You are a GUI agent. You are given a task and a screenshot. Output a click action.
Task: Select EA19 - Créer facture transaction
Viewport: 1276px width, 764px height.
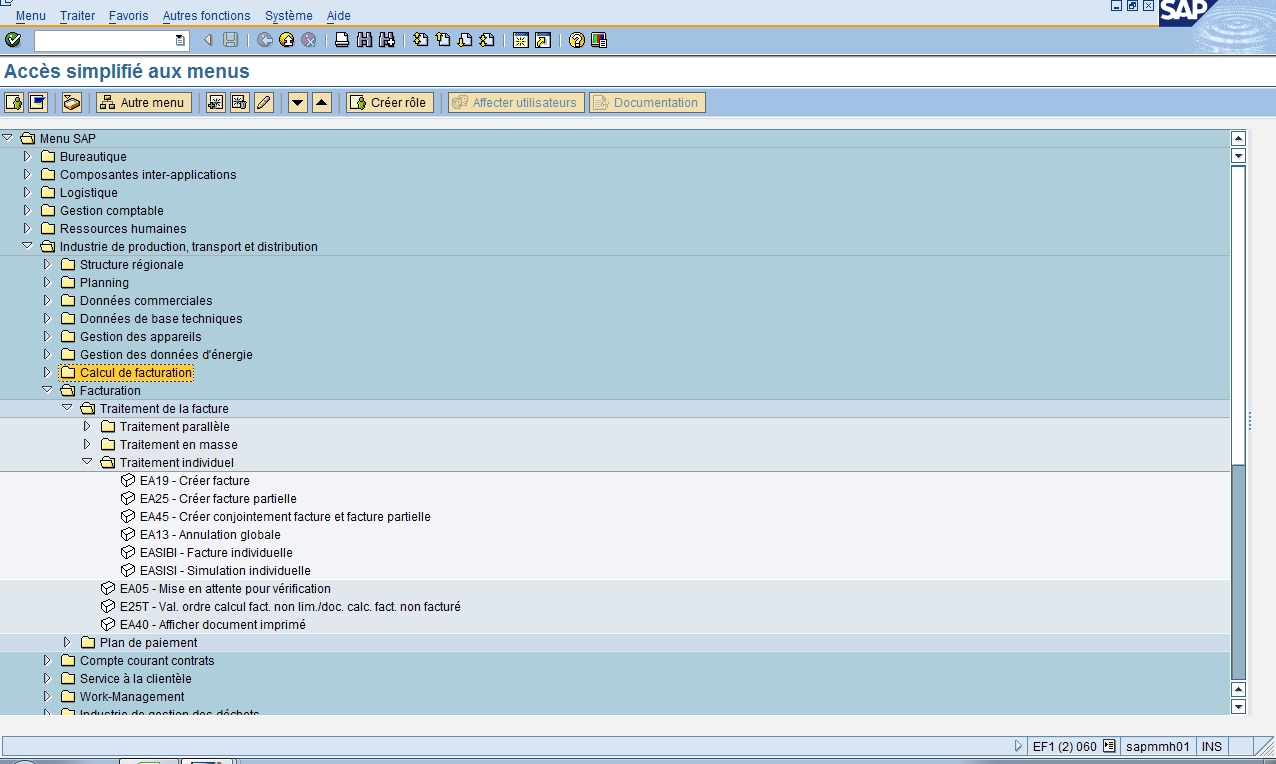[195, 480]
